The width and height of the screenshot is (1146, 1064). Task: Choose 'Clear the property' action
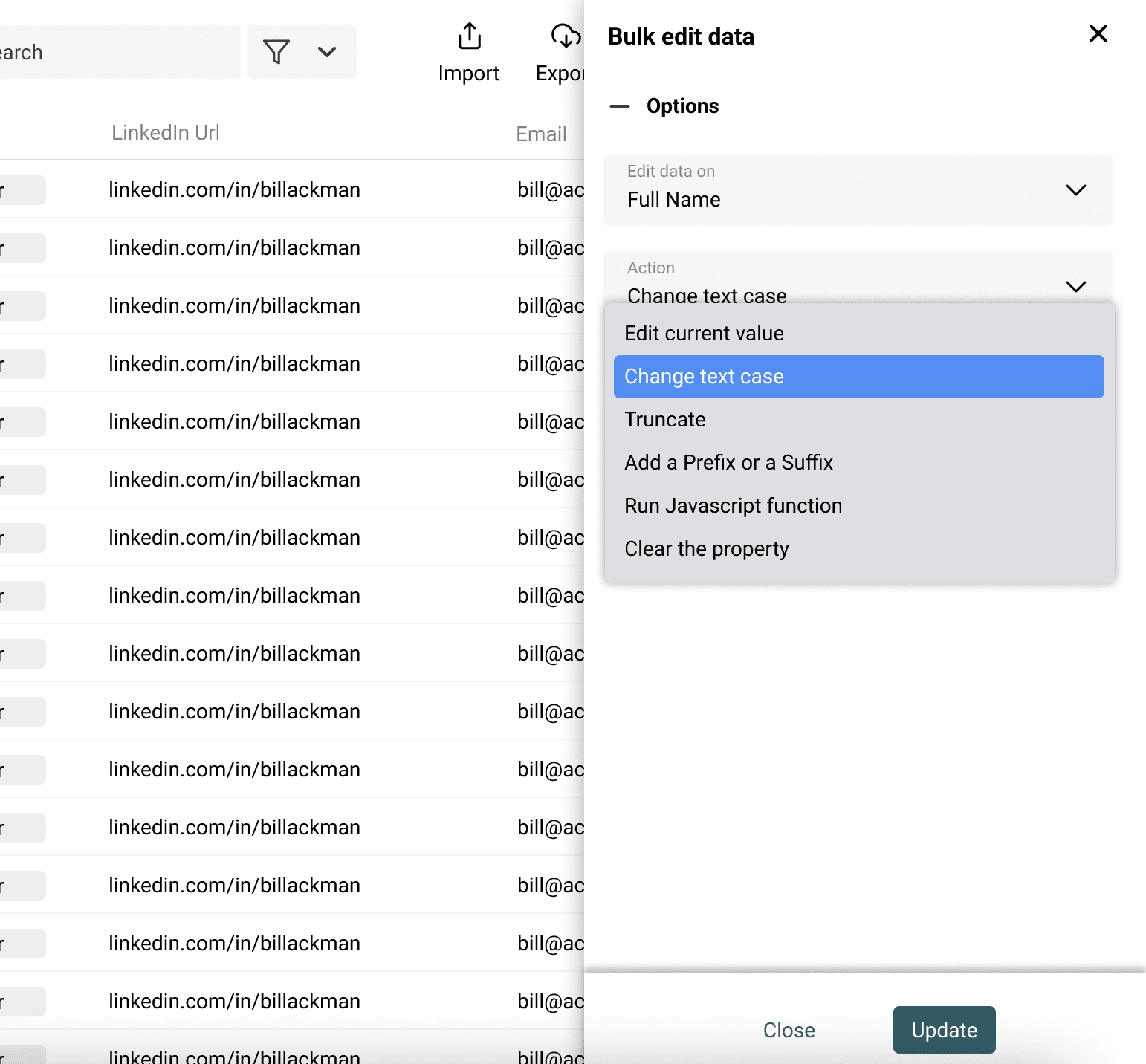(x=706, y=549)
